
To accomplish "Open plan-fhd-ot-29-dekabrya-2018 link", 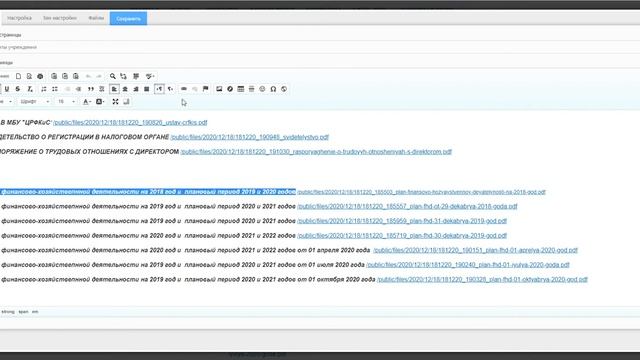I will (407, 207).
